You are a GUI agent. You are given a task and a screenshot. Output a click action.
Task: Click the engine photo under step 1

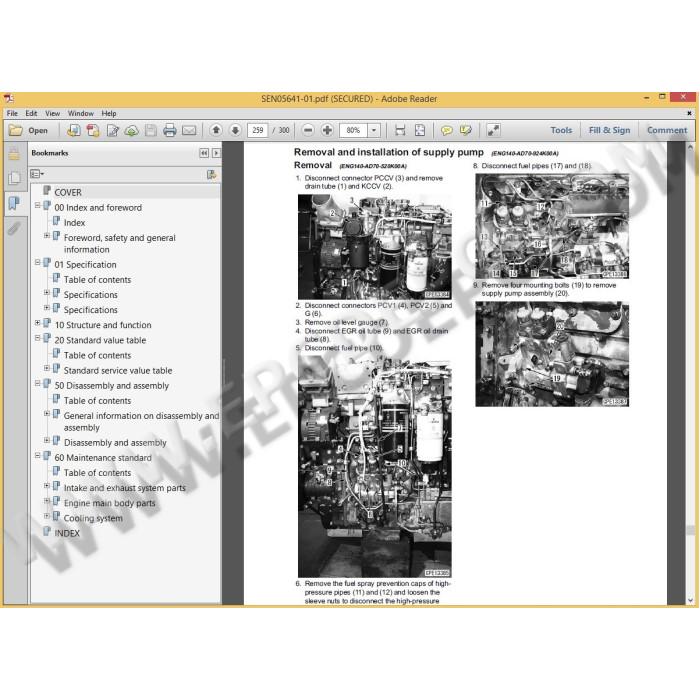click(x=375, y=247)
